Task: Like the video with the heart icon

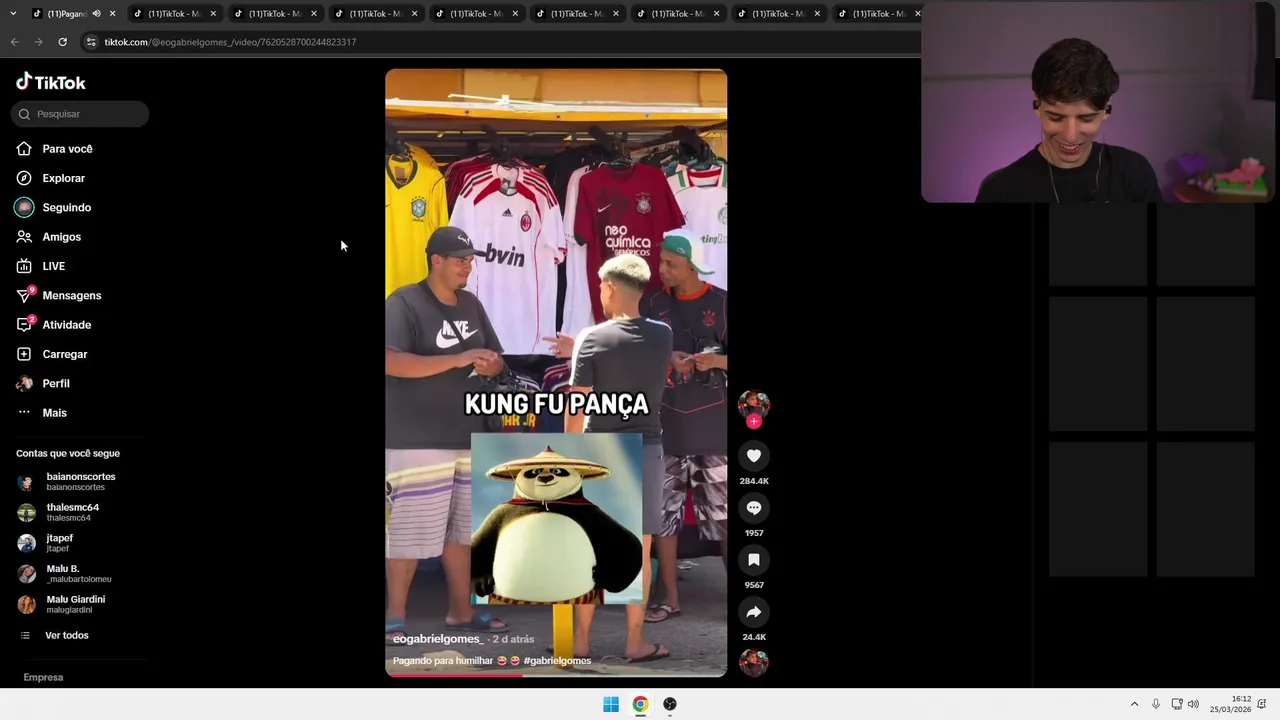Action: click(754, 456)
